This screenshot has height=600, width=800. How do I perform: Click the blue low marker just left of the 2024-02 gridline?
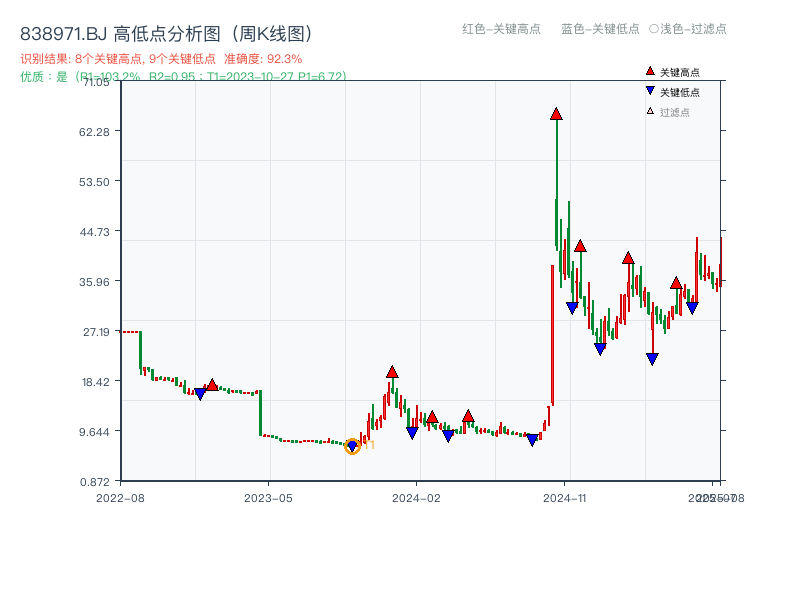[412, 433]
